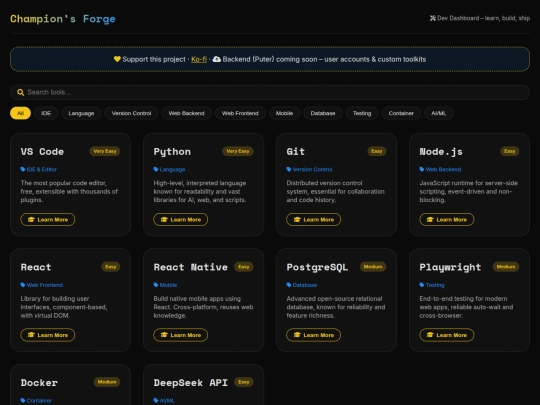Click Learn More text on React Native card
This screenshot has height=405, width=540.
[x=186, y=335]
